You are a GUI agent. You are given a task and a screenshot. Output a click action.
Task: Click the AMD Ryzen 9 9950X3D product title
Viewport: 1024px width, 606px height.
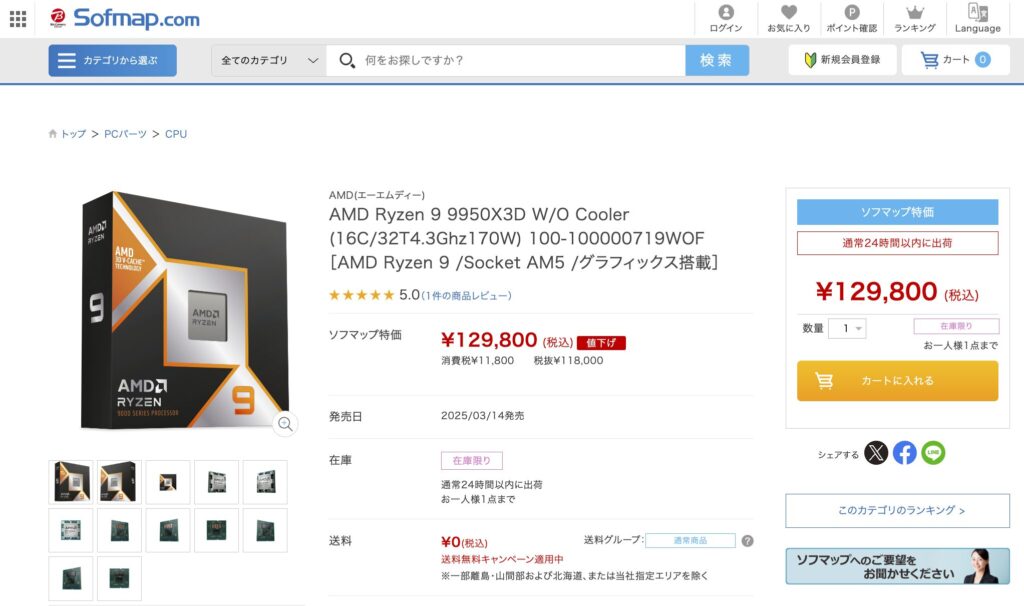tap(524, 238)
